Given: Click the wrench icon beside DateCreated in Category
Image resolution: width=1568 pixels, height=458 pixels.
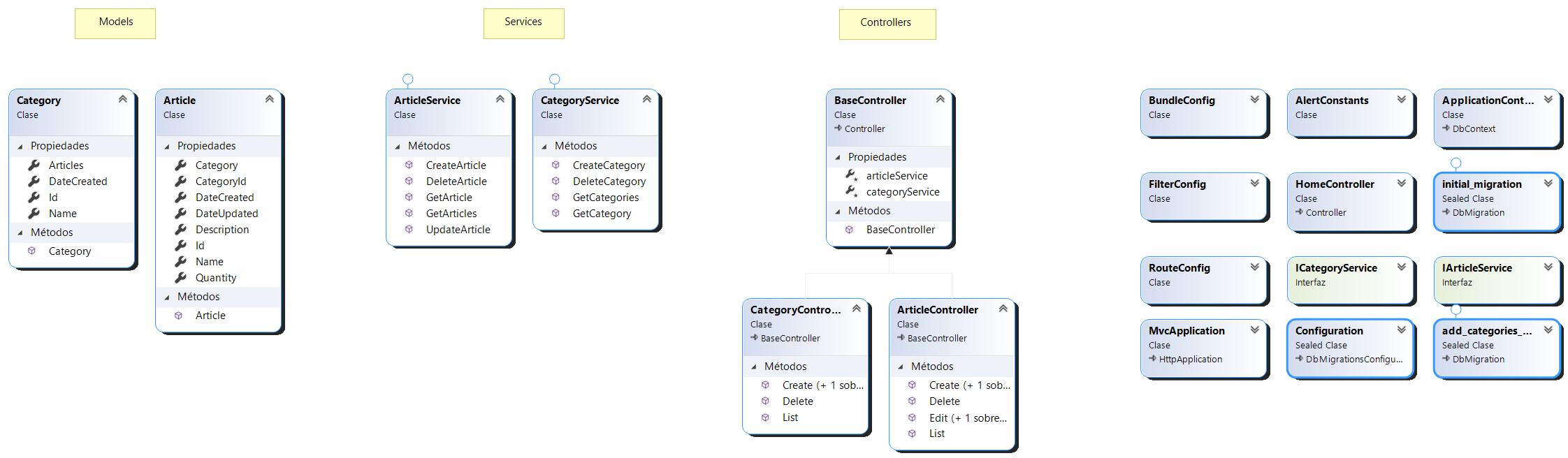Looking at the screenshot, I should click(x=34, y=182).
